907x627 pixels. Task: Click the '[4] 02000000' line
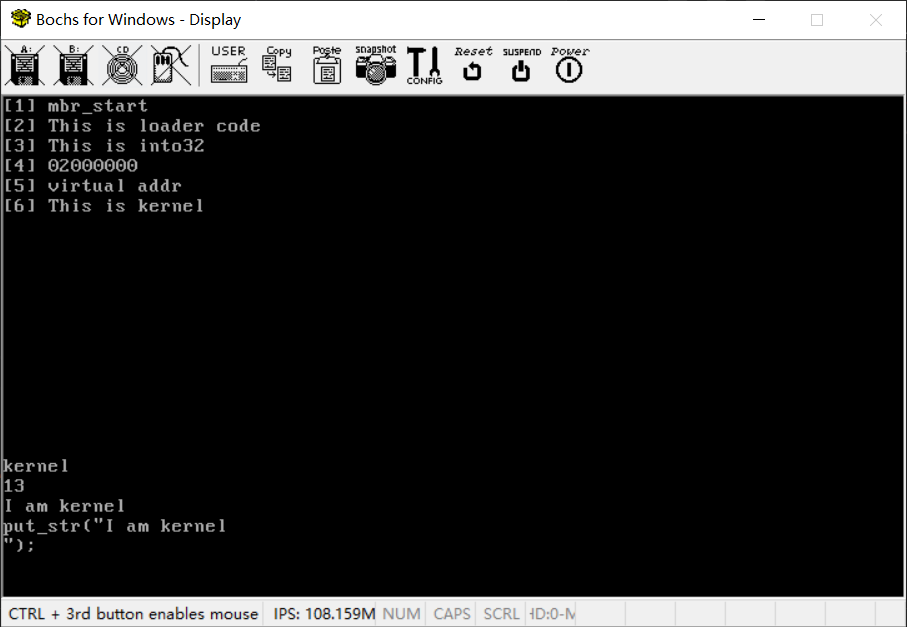(x=71, y=165)
